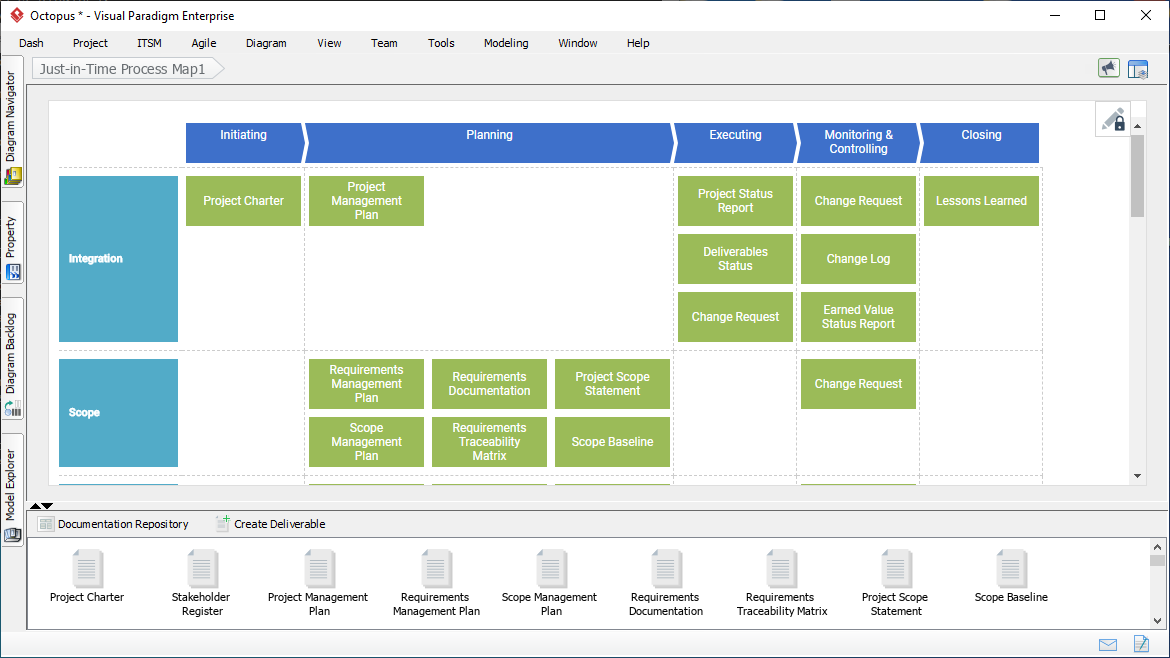Open the Help menu
The width and height of the screenshot is (1170, 658).
(638, 43)
